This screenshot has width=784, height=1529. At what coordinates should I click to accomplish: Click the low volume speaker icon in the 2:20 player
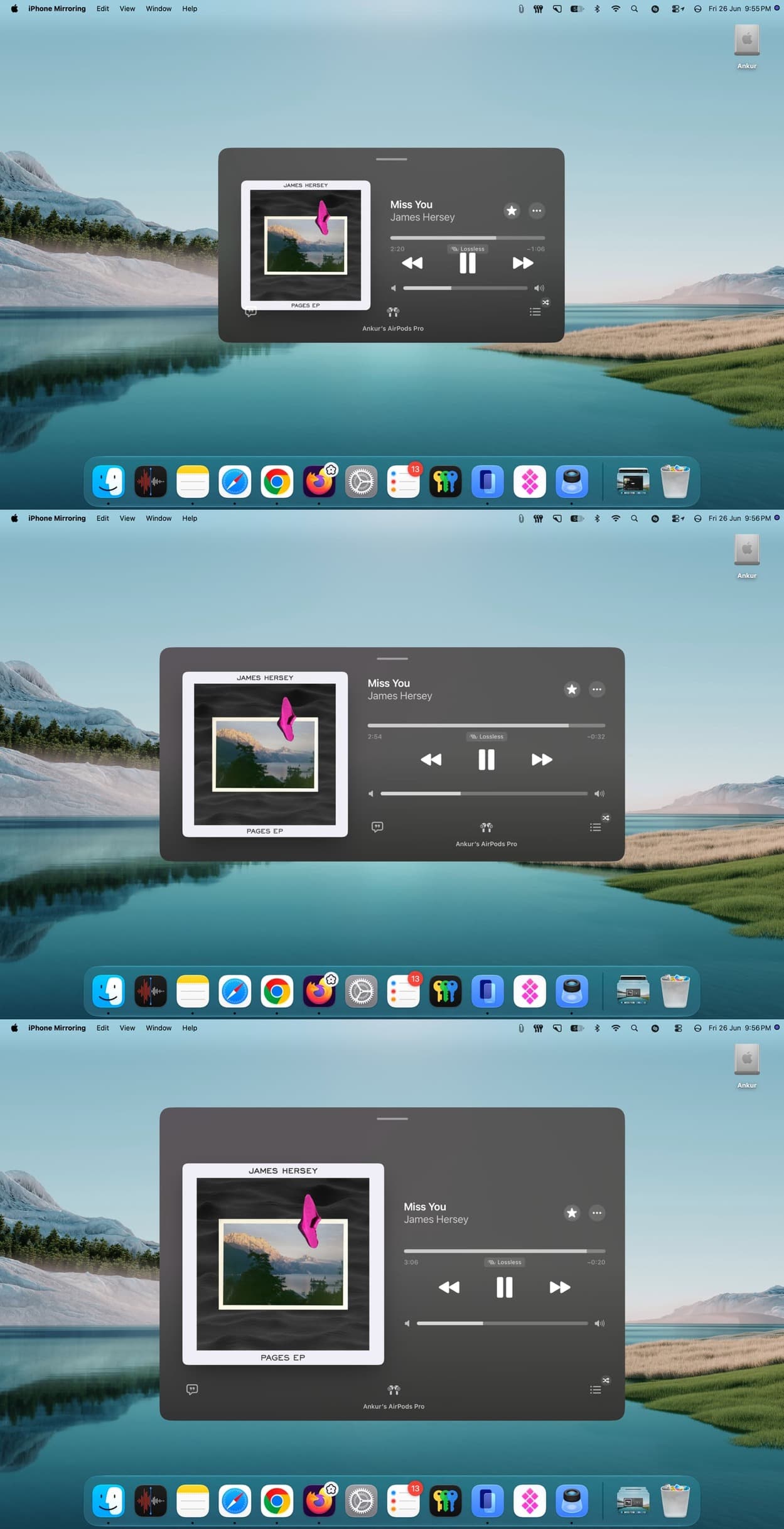(394, 288)
